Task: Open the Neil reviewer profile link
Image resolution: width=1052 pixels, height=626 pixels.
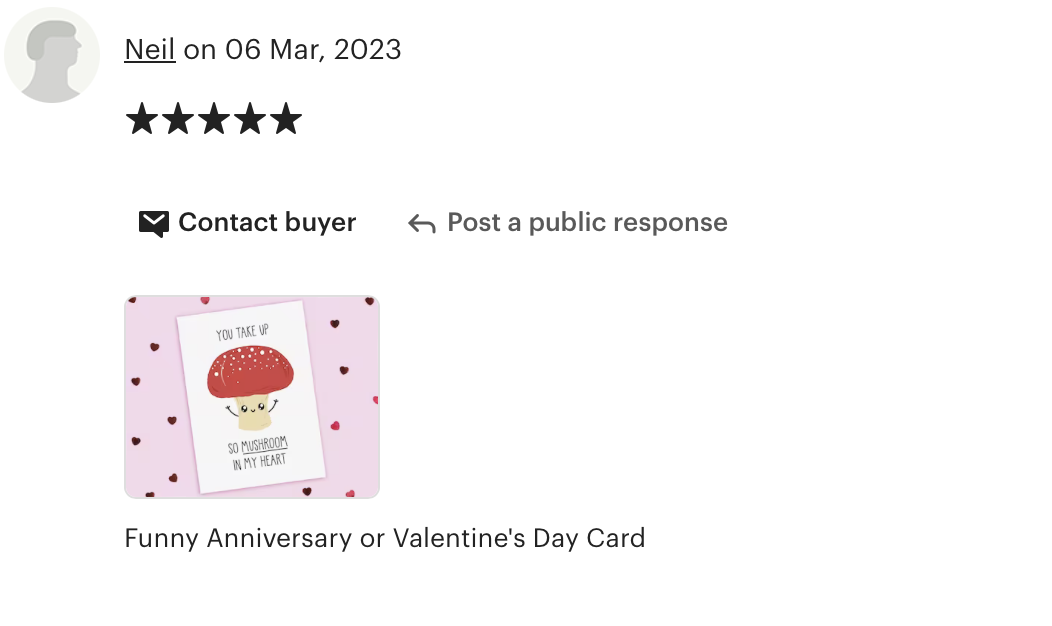Action: pyautogui.click(x=150, y=50)
